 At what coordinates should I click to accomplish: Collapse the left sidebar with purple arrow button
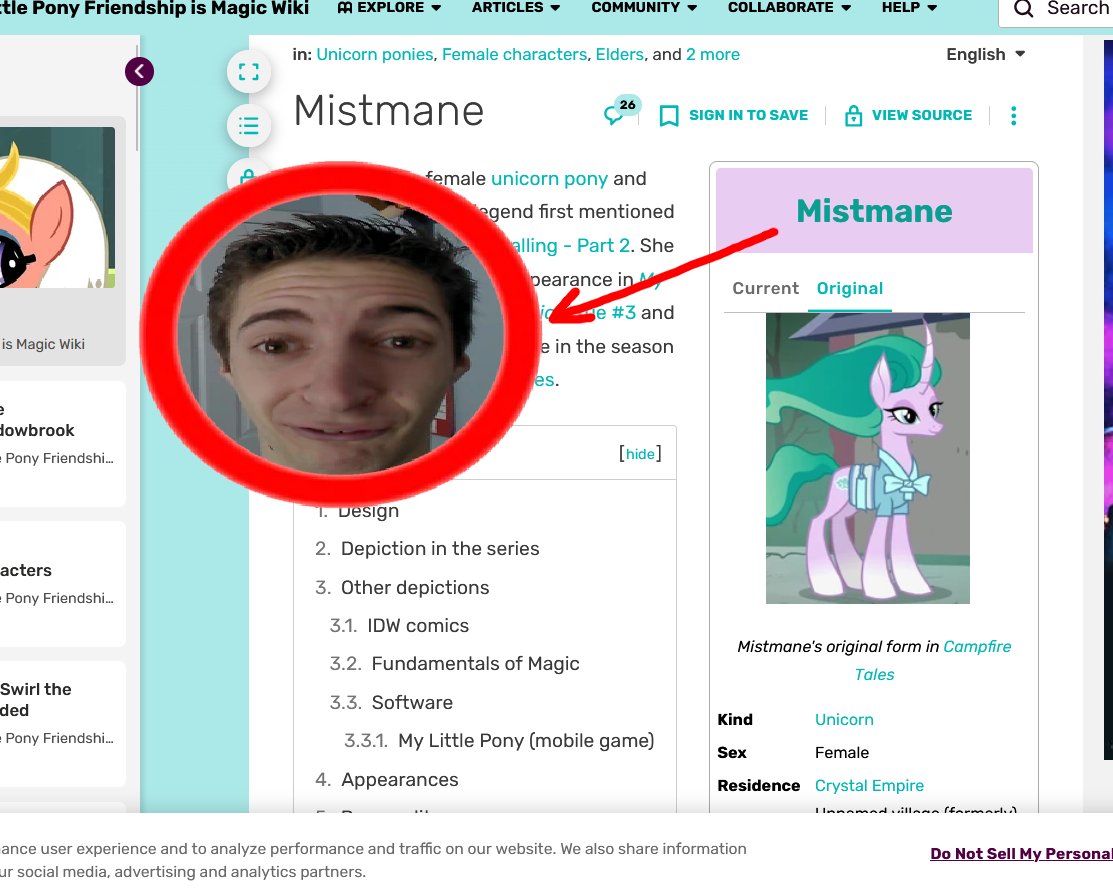[x=139, y=72]
